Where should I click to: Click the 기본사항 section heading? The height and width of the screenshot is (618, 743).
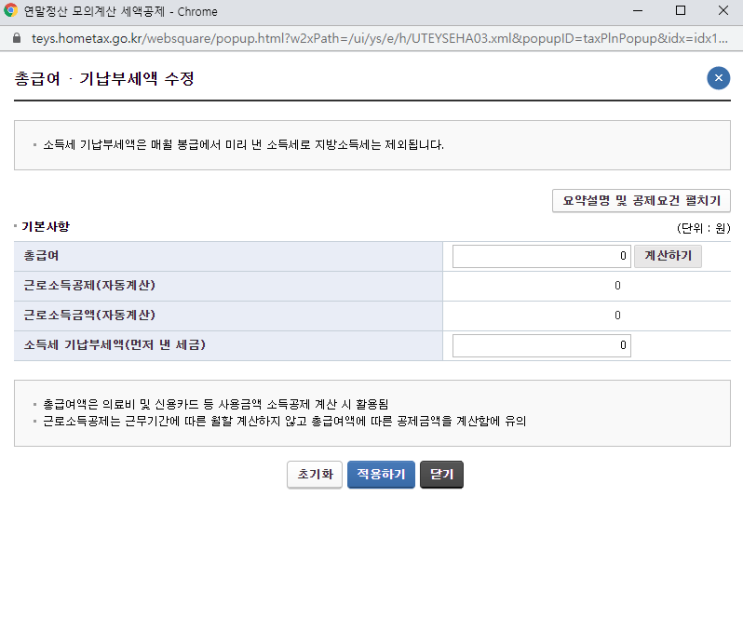[45, 227]
